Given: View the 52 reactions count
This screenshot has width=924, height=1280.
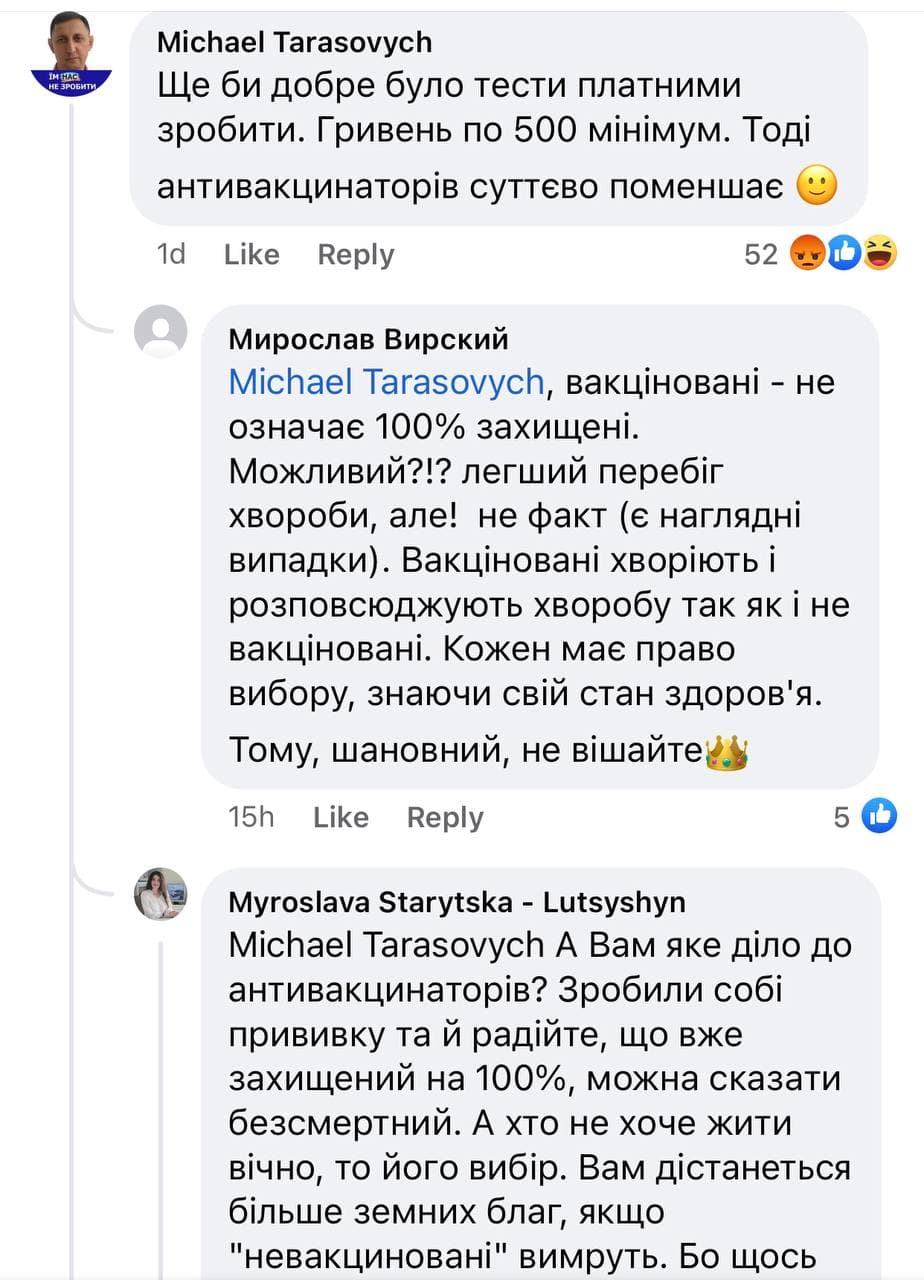Looking at the screenshot, I should point(761,255).
